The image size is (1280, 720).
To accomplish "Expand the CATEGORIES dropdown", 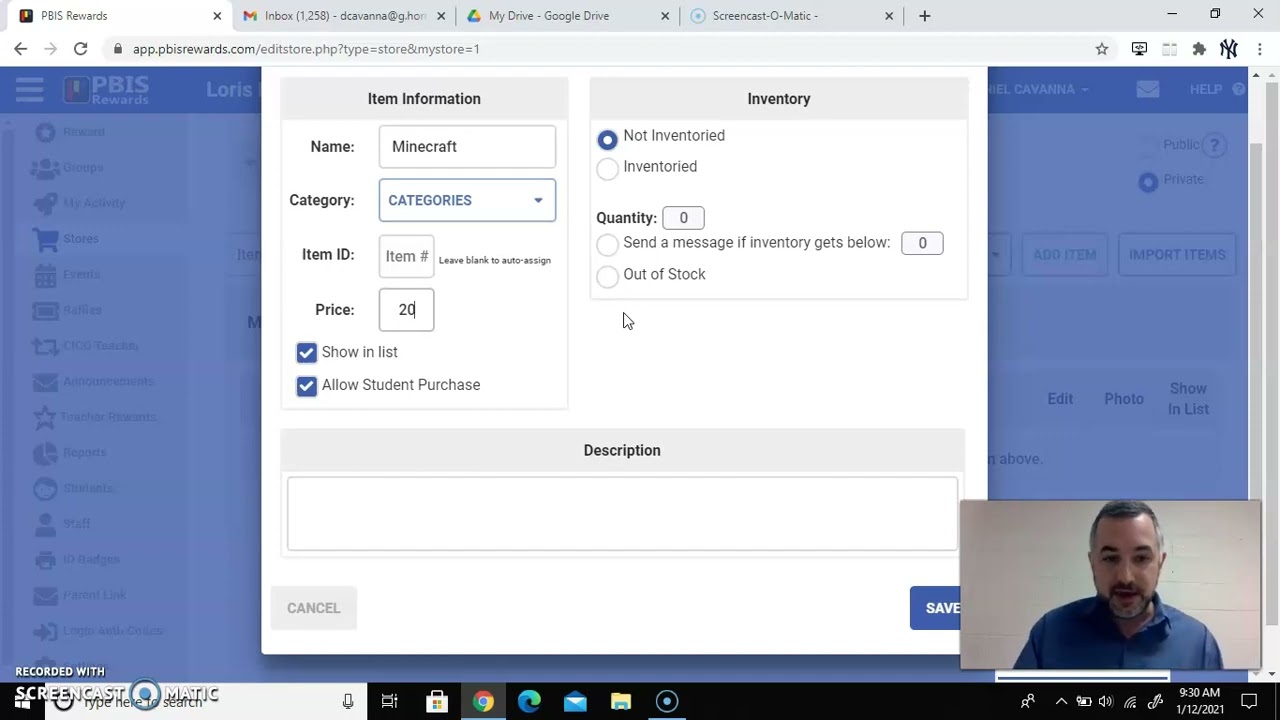I will pyautogui.click(x=467, y=200).
